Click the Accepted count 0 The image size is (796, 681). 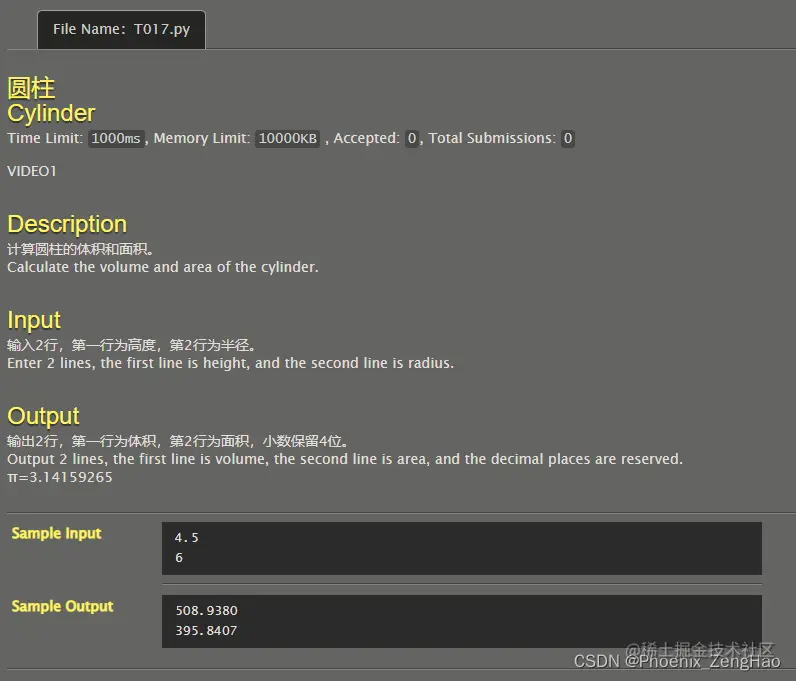(412, 138)
